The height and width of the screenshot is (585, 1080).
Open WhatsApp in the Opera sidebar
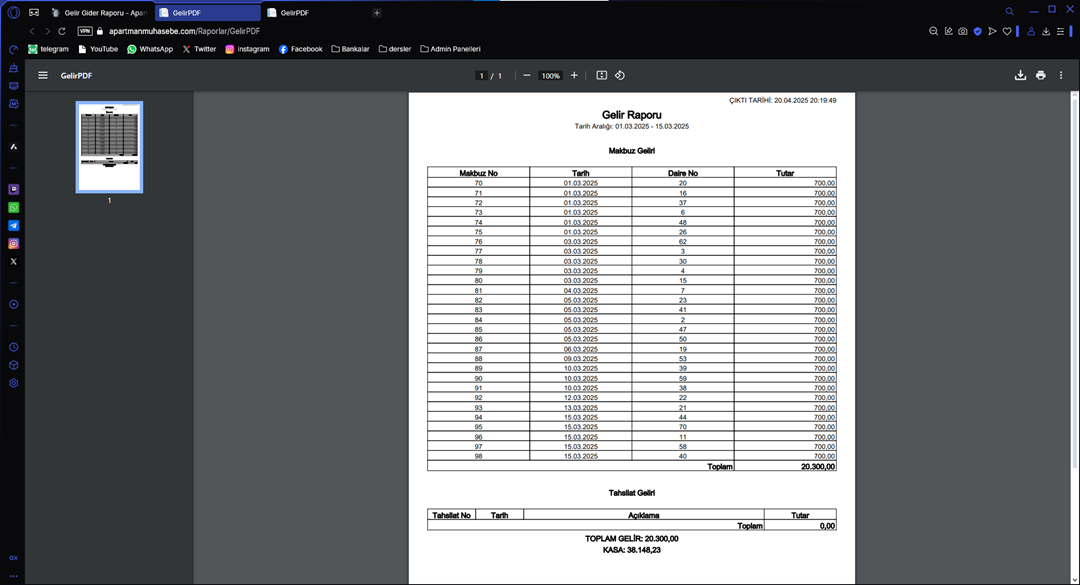pos(14,207)
